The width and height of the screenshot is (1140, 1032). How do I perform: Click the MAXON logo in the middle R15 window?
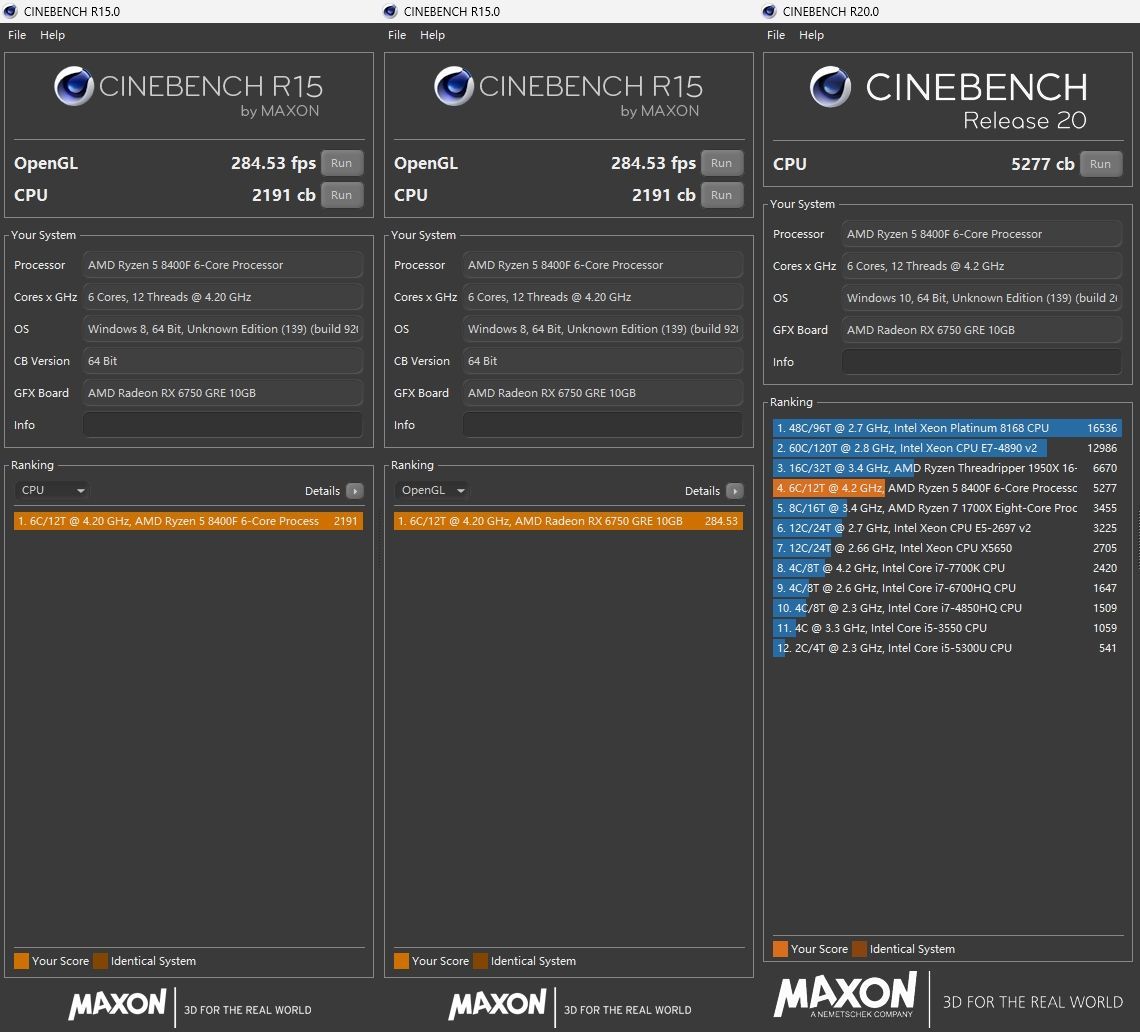[x=497, y=1004]
